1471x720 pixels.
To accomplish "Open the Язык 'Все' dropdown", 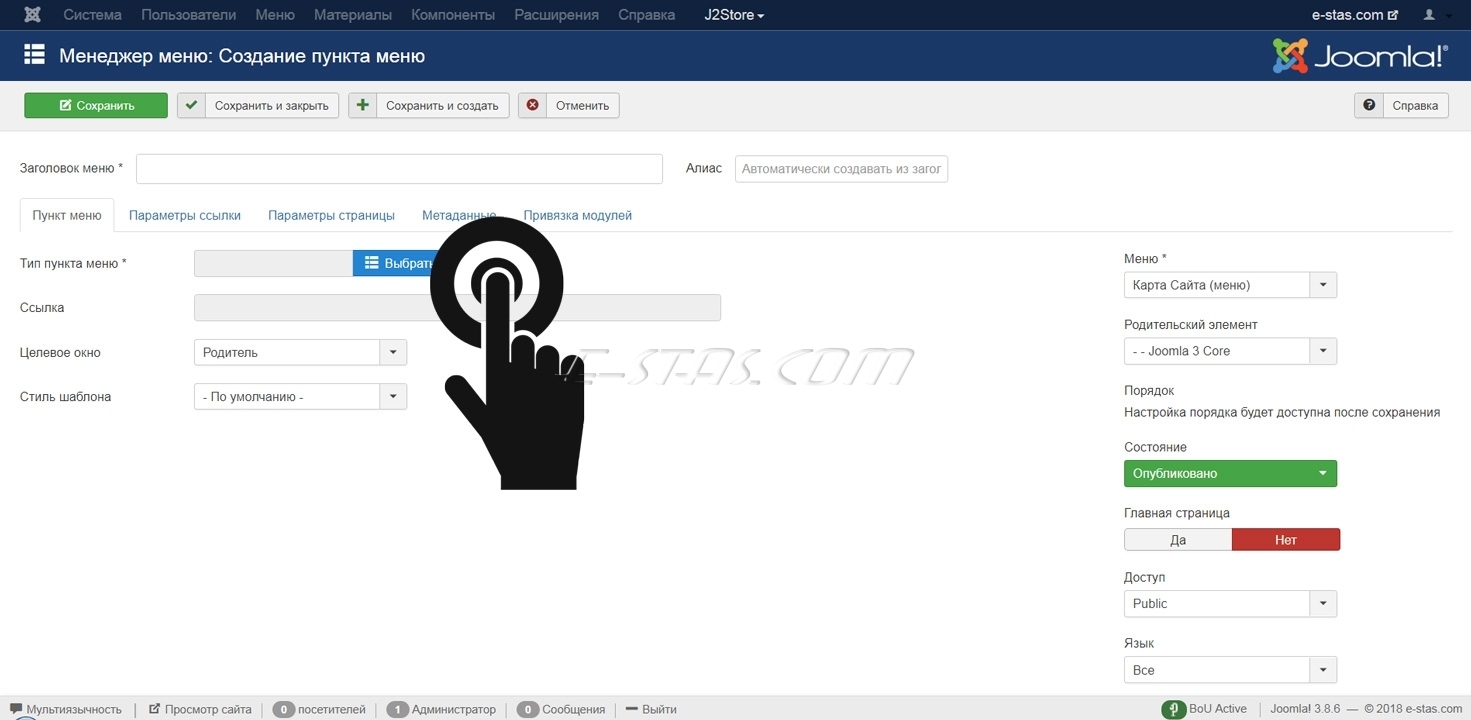I will click(x=1230, y=670).
